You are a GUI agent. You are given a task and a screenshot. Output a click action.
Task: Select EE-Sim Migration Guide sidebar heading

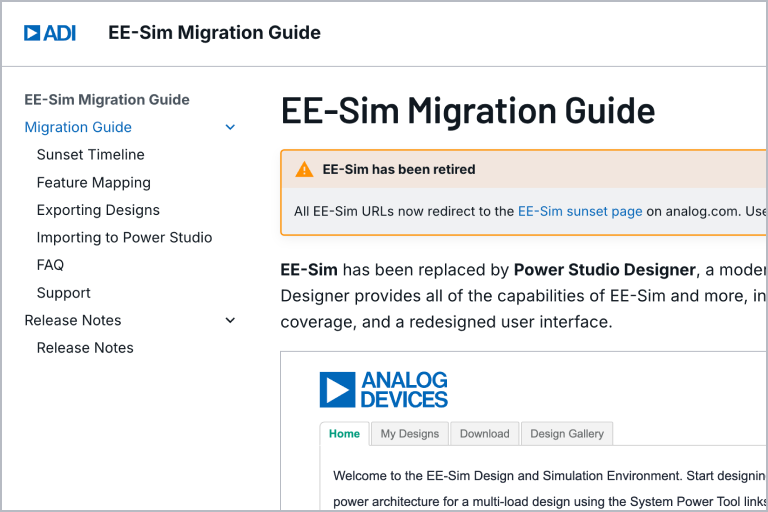(x=107, y=99)
